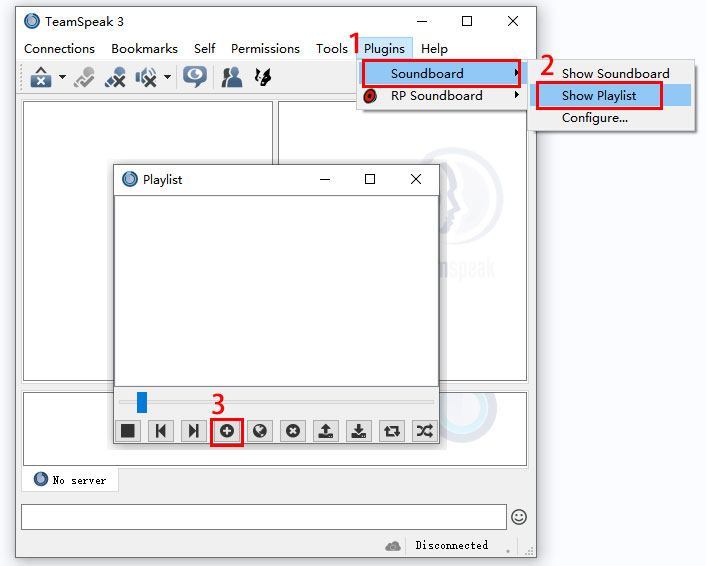The height and width of the screenshot is (566, 706).
Task: Select the No server chat tab
Action: tap(70, 480)
